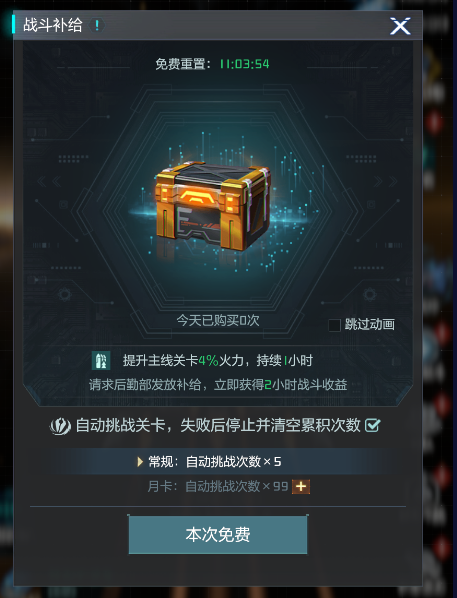Viewport: 457px width, 598px height.
Task: Open the orange supply crate
Action: (x=213, y=205)
